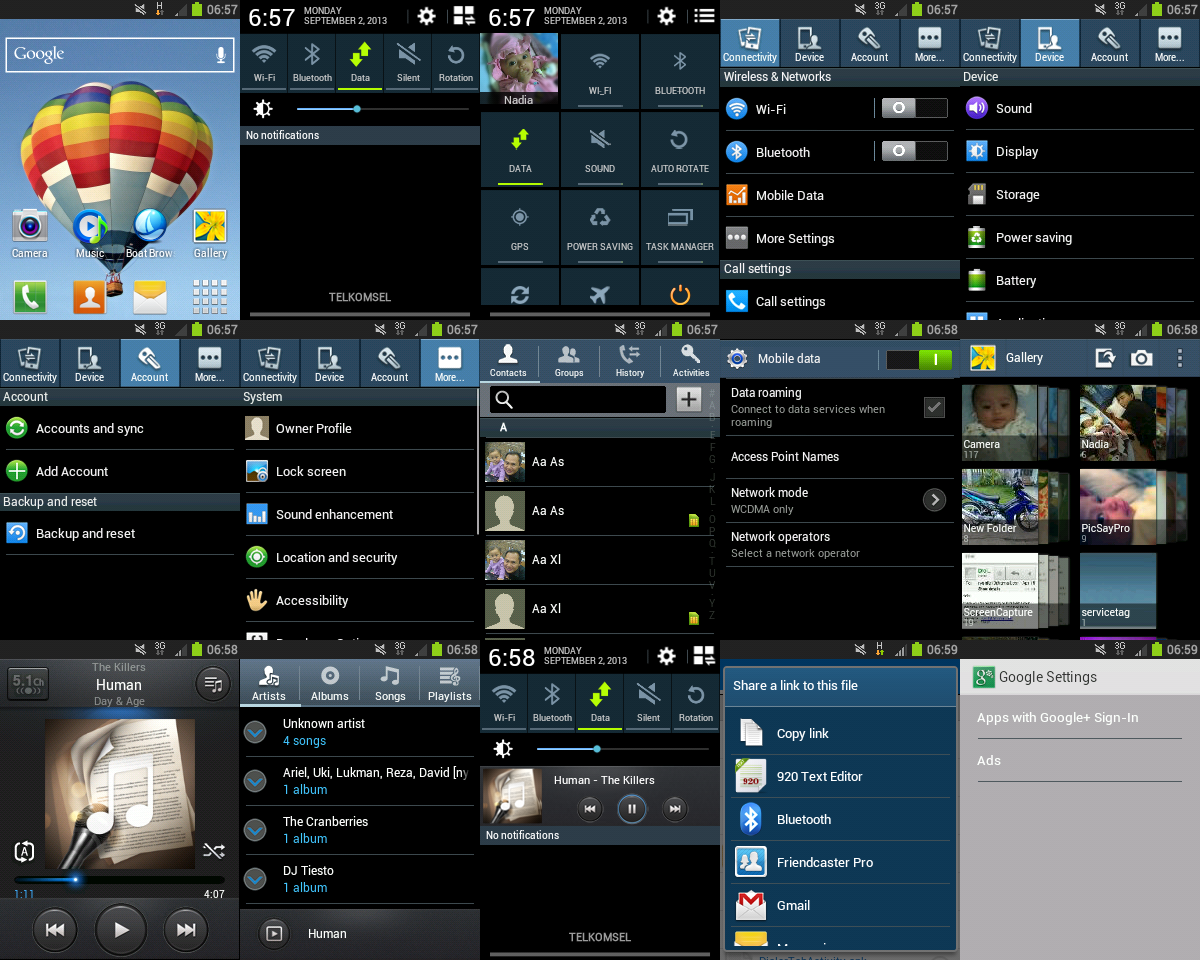Open Ads in Google Settings
1200x960 pixels.
tap(1080, 761)
